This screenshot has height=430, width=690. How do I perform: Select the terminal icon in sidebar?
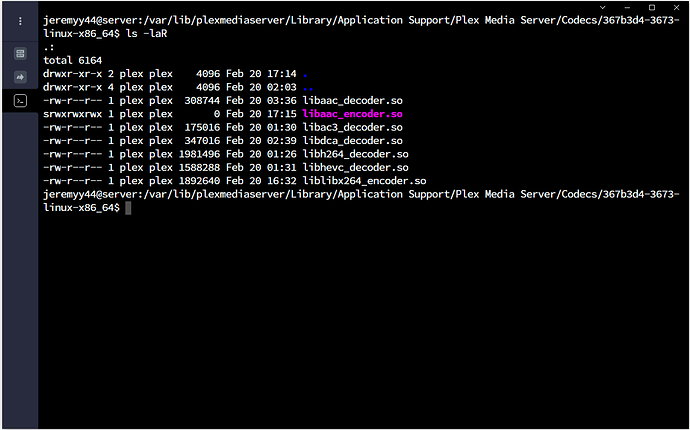pos(20,101)
